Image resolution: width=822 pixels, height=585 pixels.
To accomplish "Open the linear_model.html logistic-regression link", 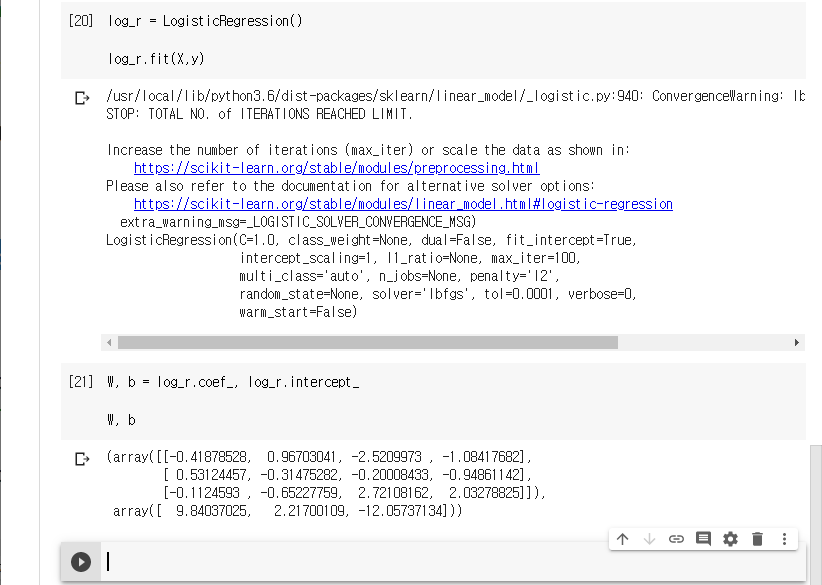I will [x=402, y=204].
